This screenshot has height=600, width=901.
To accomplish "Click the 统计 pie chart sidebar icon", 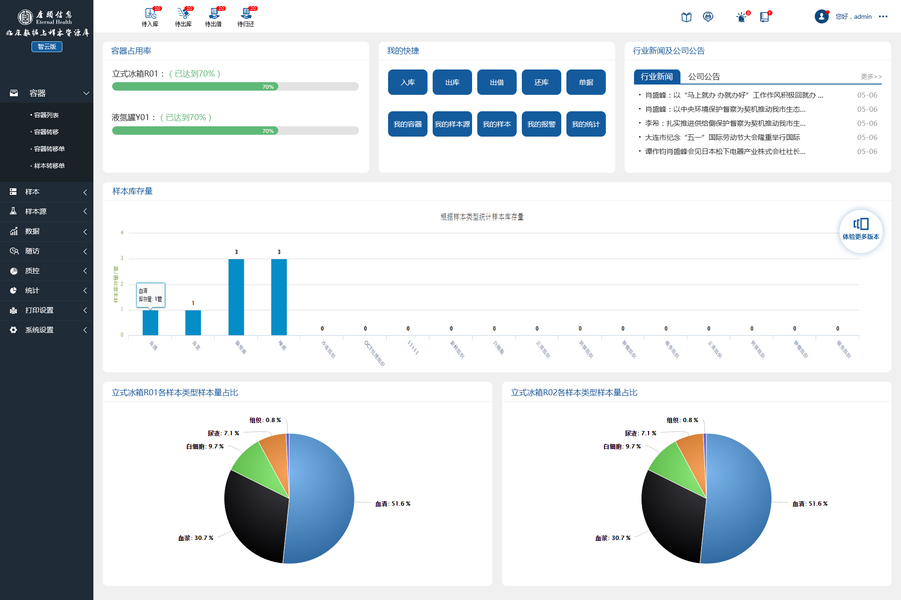I will [x=14, y=290].
